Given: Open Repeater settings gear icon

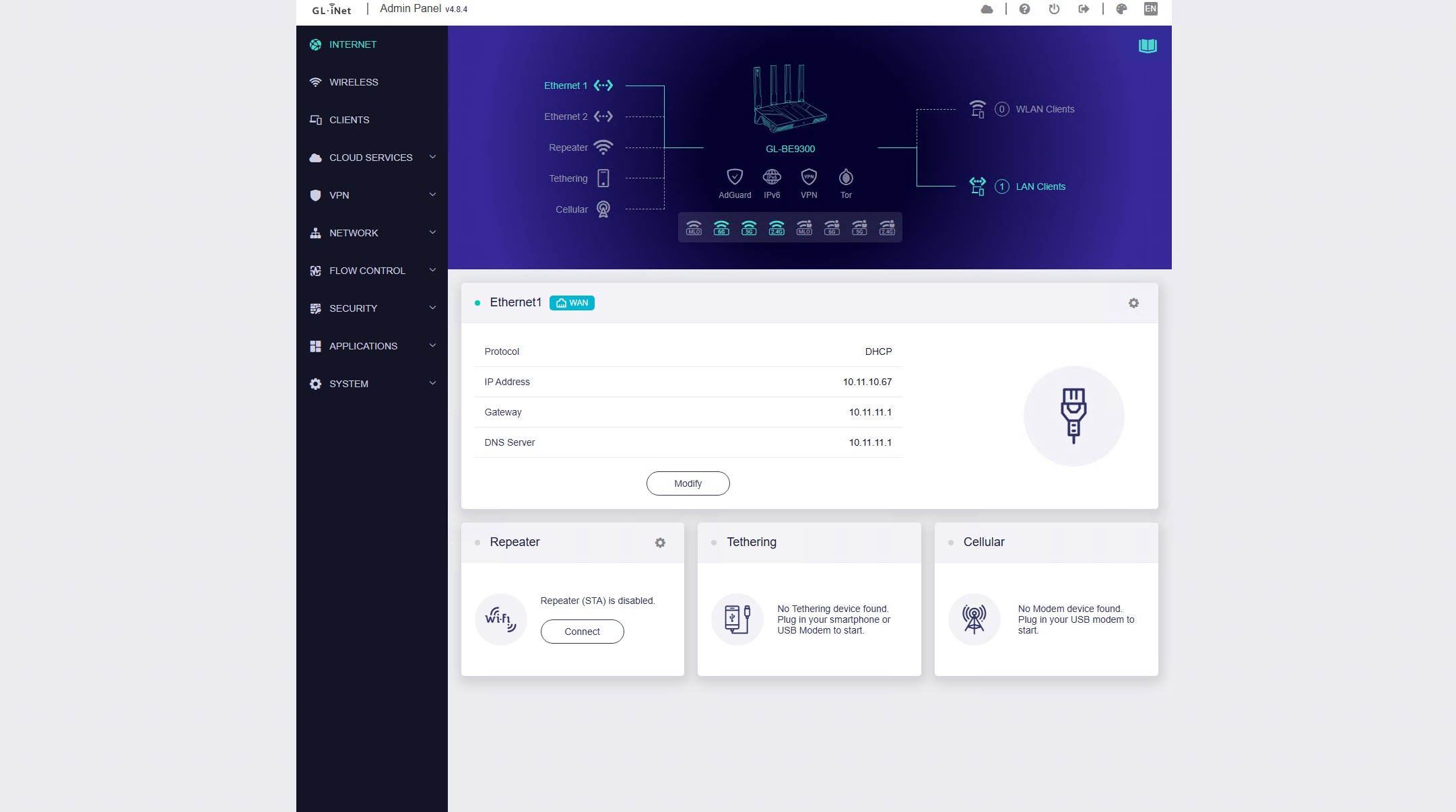Looking at the screenshot, I should tap(660, 543).
